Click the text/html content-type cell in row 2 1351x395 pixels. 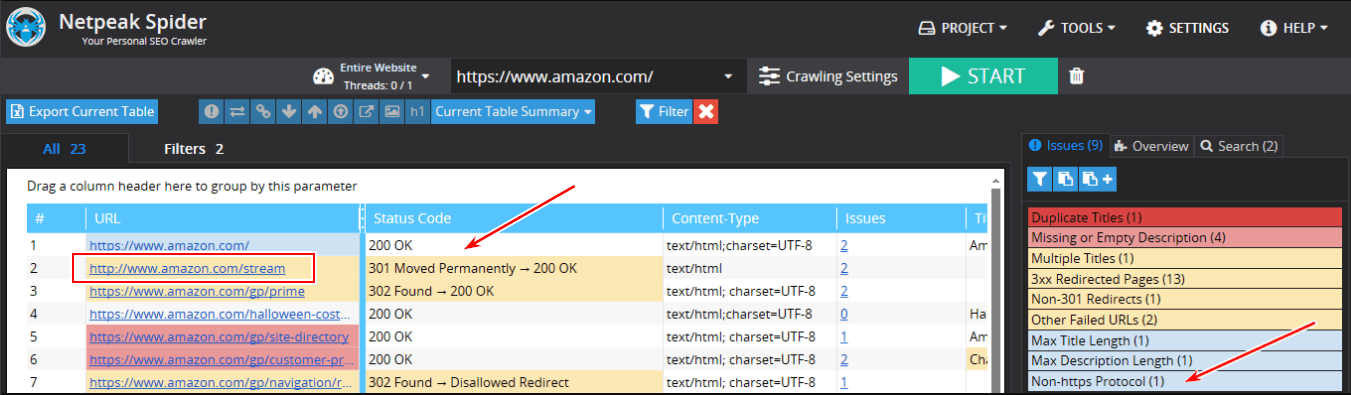[x=750, y=268]
